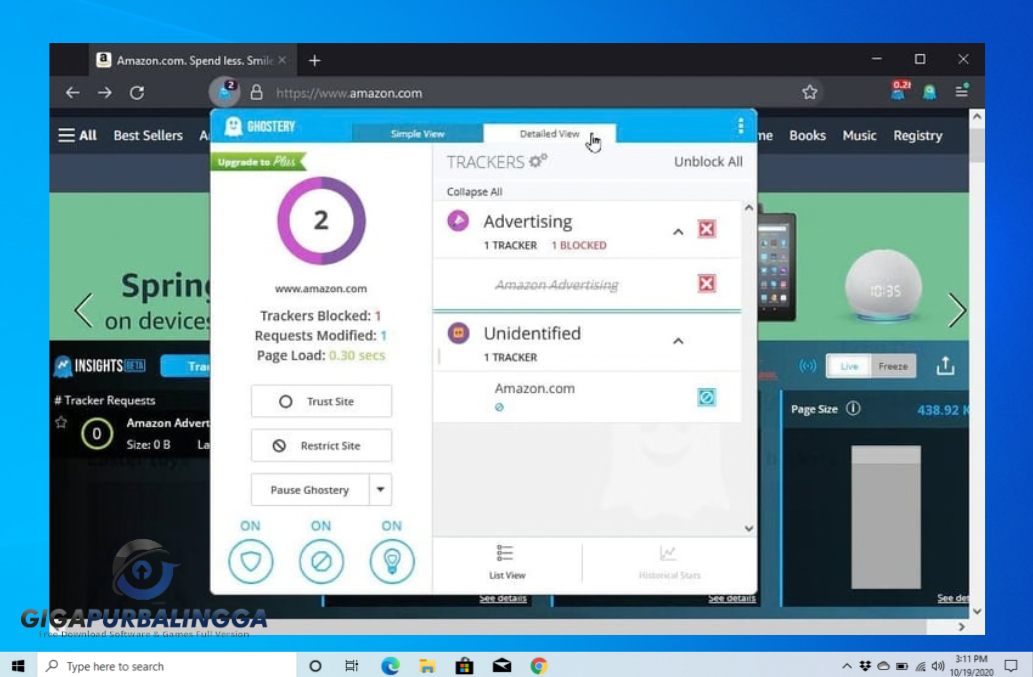Go to the next Amazon banner slide
The image size is (1033, 677).
(957, 310)
